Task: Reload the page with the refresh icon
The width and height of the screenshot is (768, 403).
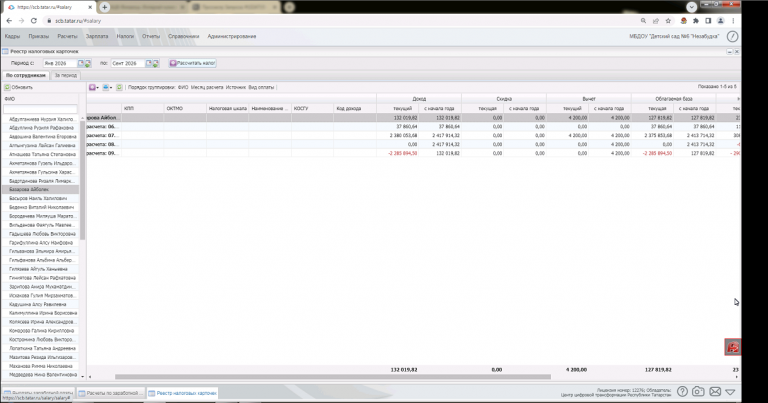Action: (x=34, y=21)
